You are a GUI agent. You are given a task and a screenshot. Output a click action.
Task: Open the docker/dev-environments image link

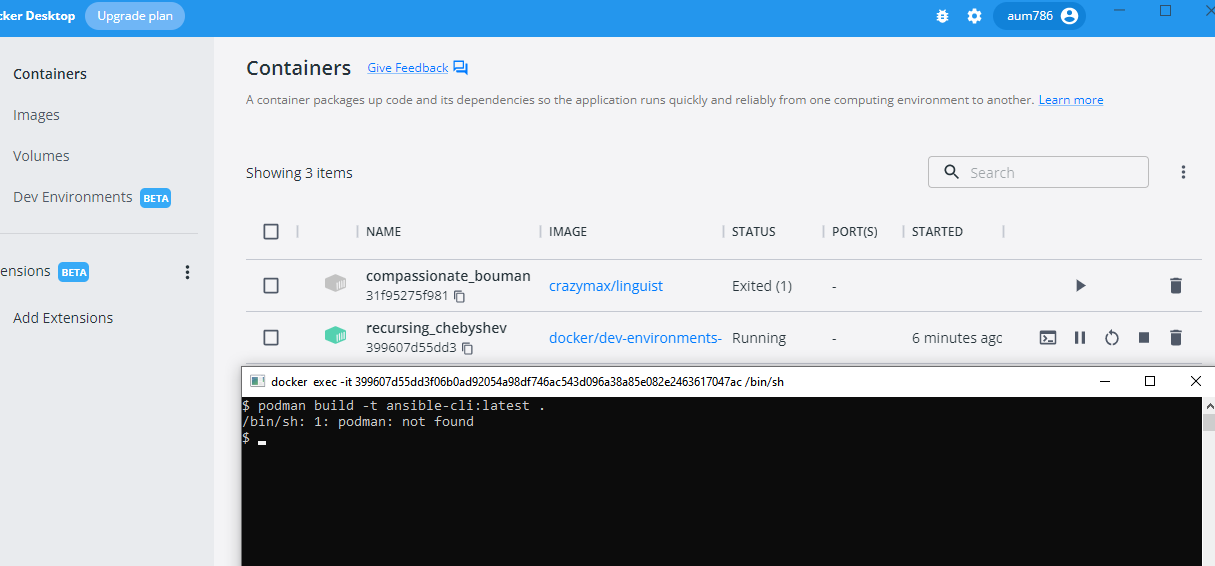pyautogui.click(x=635, y=338)
